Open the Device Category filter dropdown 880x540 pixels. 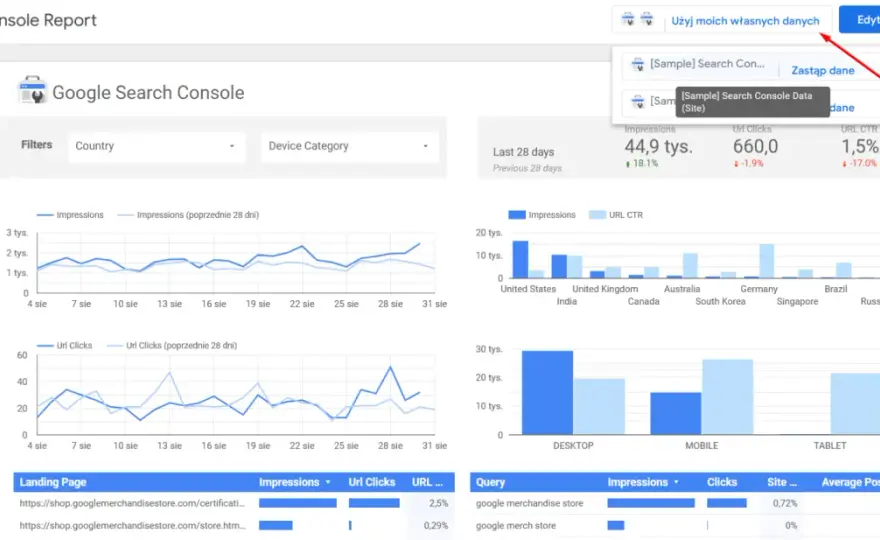click(350, 146)
